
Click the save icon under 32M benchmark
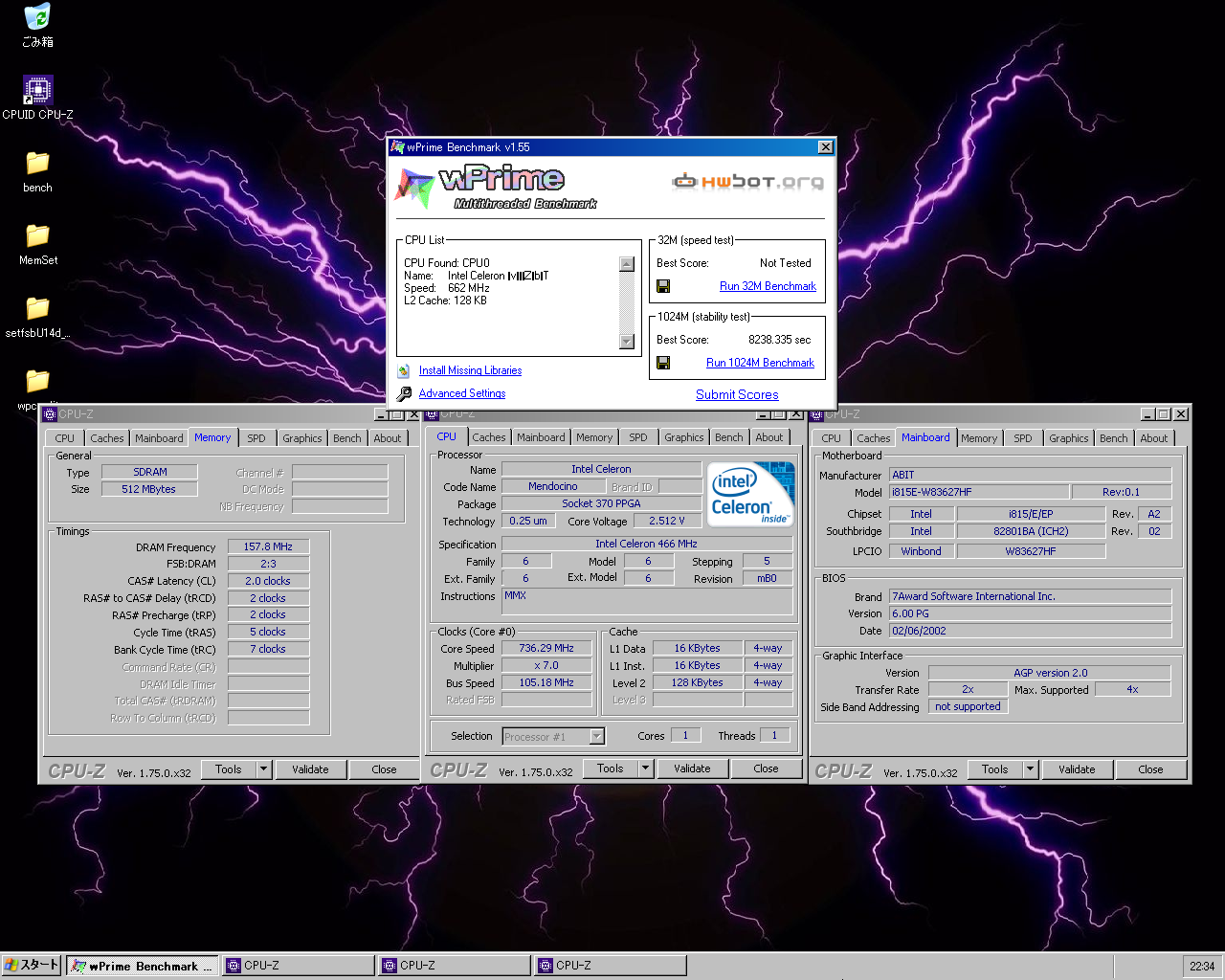[663, 286]
